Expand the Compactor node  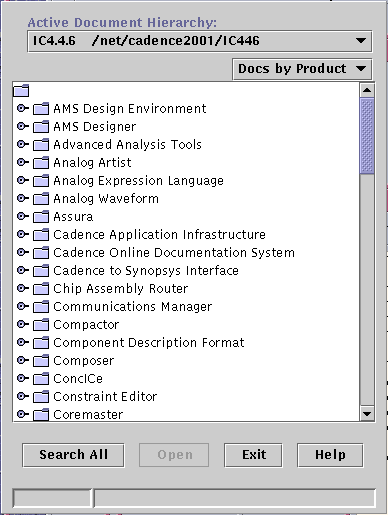pyautogui.click(x=23, y=324)
